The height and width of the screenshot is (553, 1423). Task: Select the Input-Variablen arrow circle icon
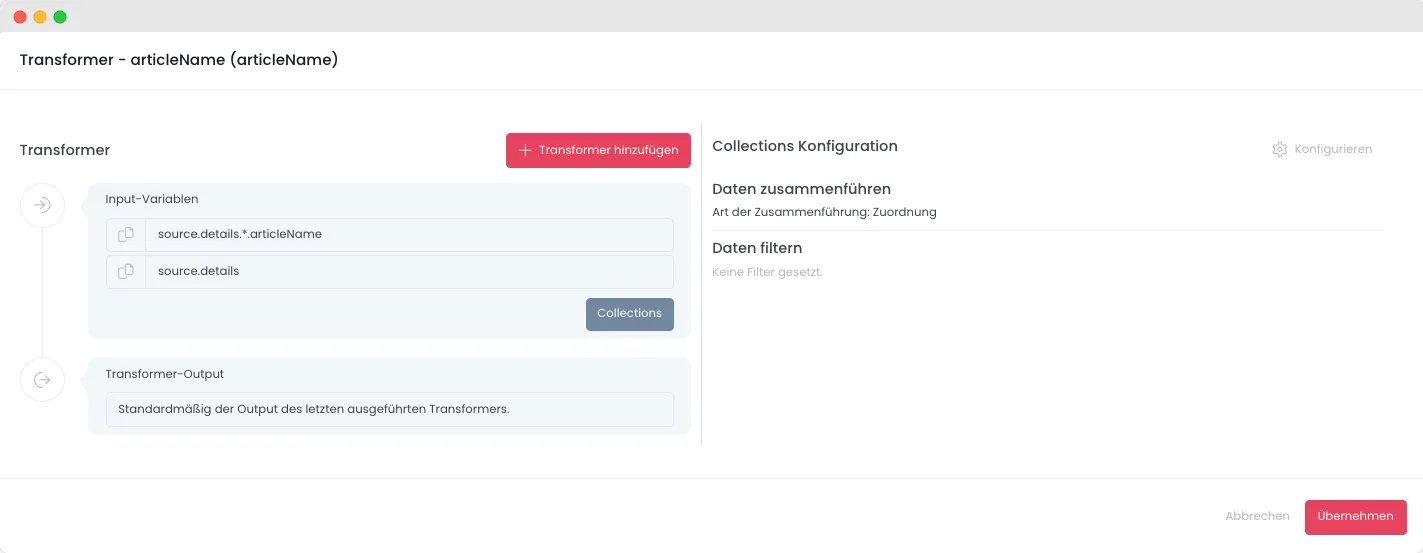pyautogui.click(x=42, y=206)
